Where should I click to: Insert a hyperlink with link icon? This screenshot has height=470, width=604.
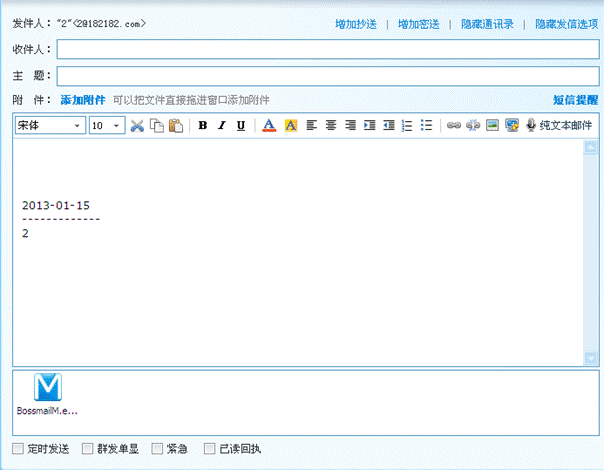tap(453, 126)
